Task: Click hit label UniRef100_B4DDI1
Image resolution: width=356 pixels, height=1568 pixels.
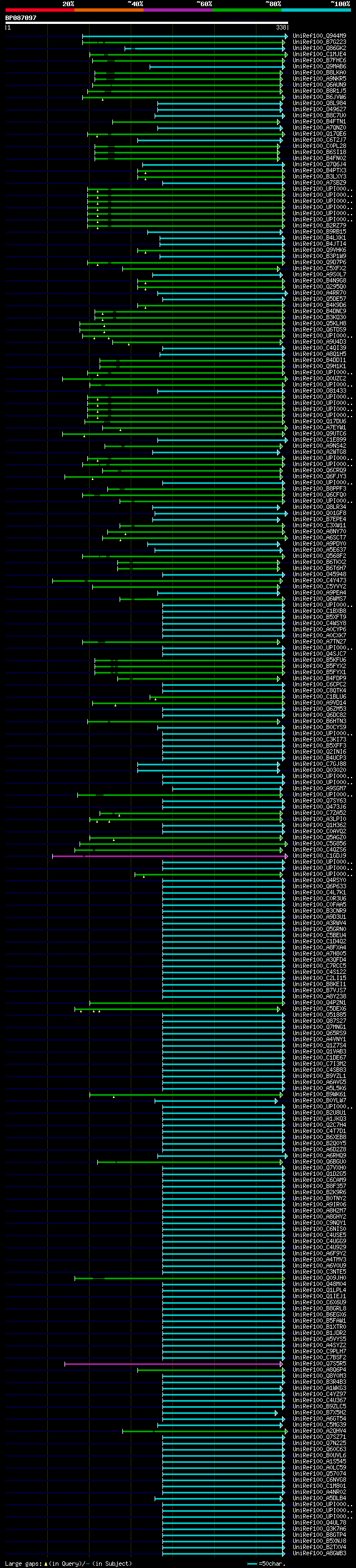Action: [319, 360]
